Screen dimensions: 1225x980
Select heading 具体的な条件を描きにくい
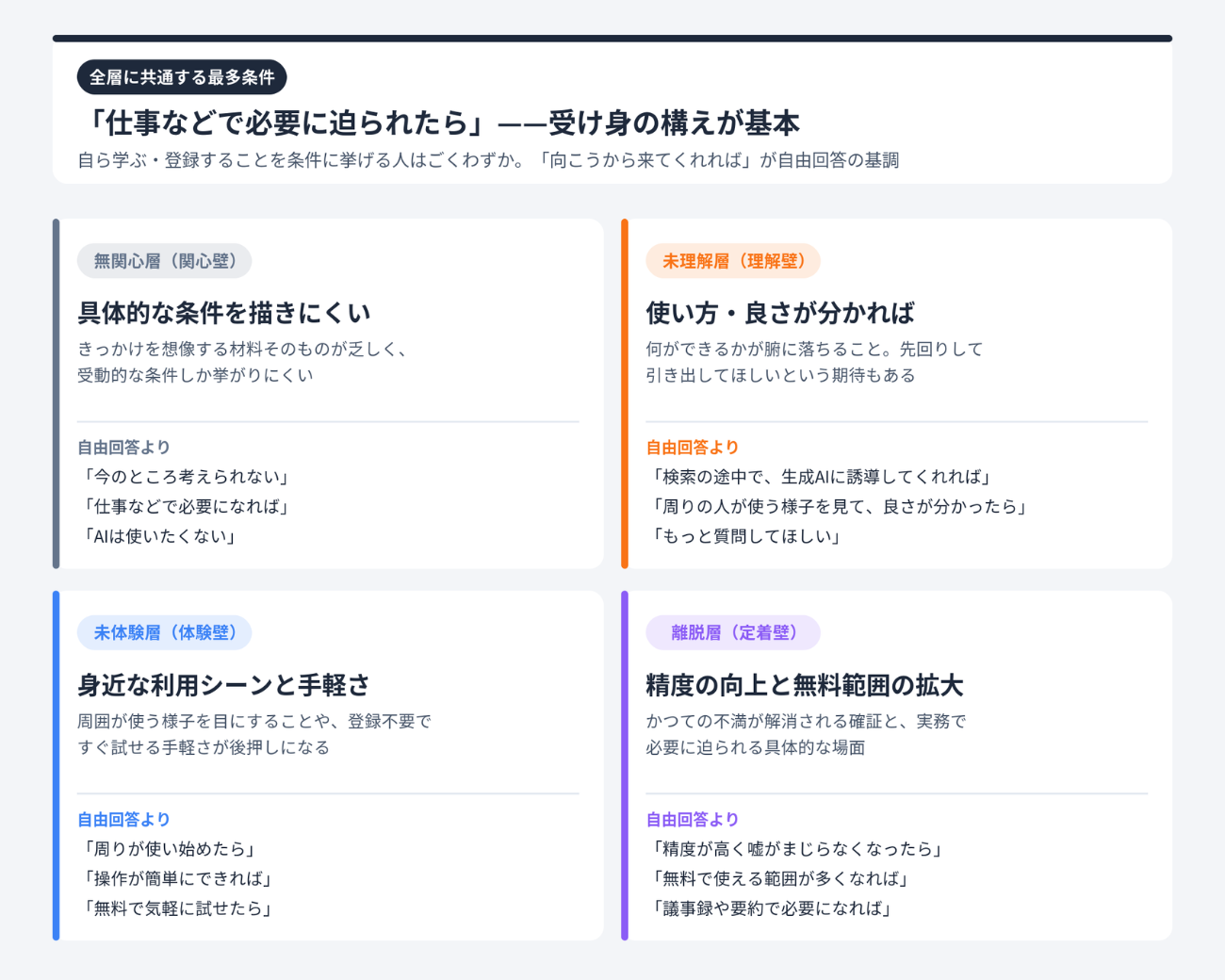coord(224,313)
